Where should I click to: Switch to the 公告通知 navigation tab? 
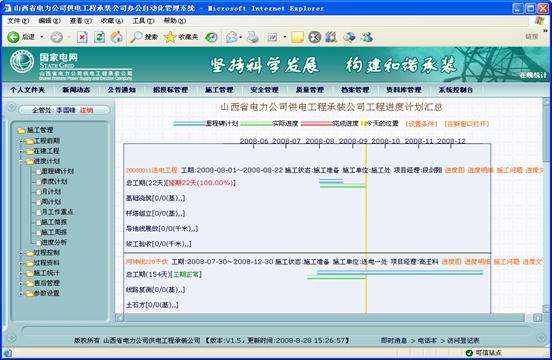tap(121, 90)
